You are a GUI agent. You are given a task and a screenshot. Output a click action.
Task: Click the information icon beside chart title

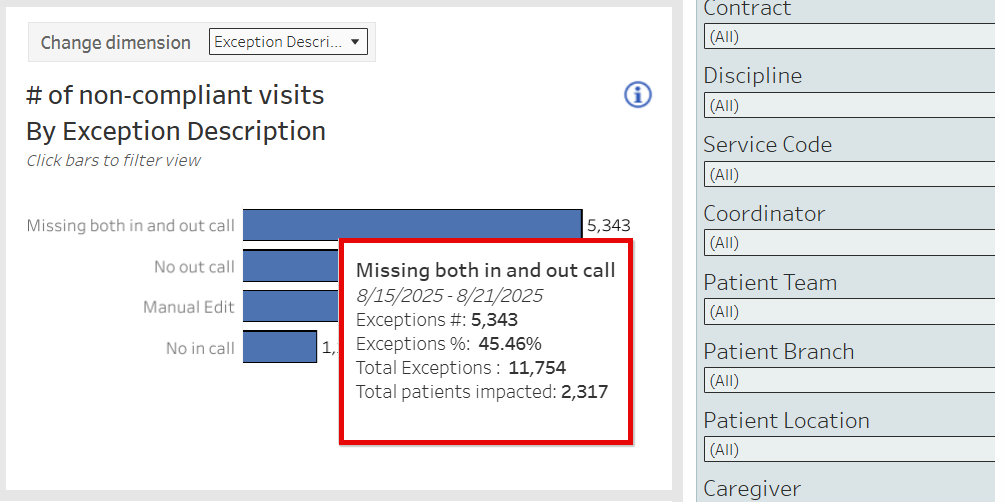click(x=638, y=95)
